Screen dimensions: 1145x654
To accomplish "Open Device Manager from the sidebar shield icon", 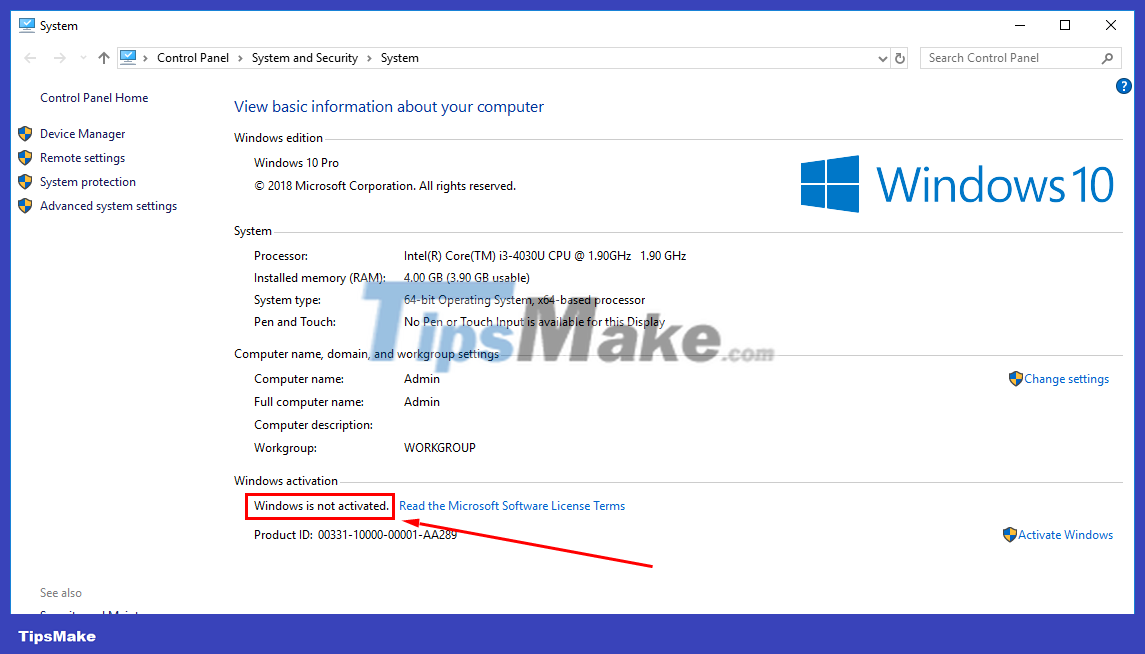I will (25, 133).
